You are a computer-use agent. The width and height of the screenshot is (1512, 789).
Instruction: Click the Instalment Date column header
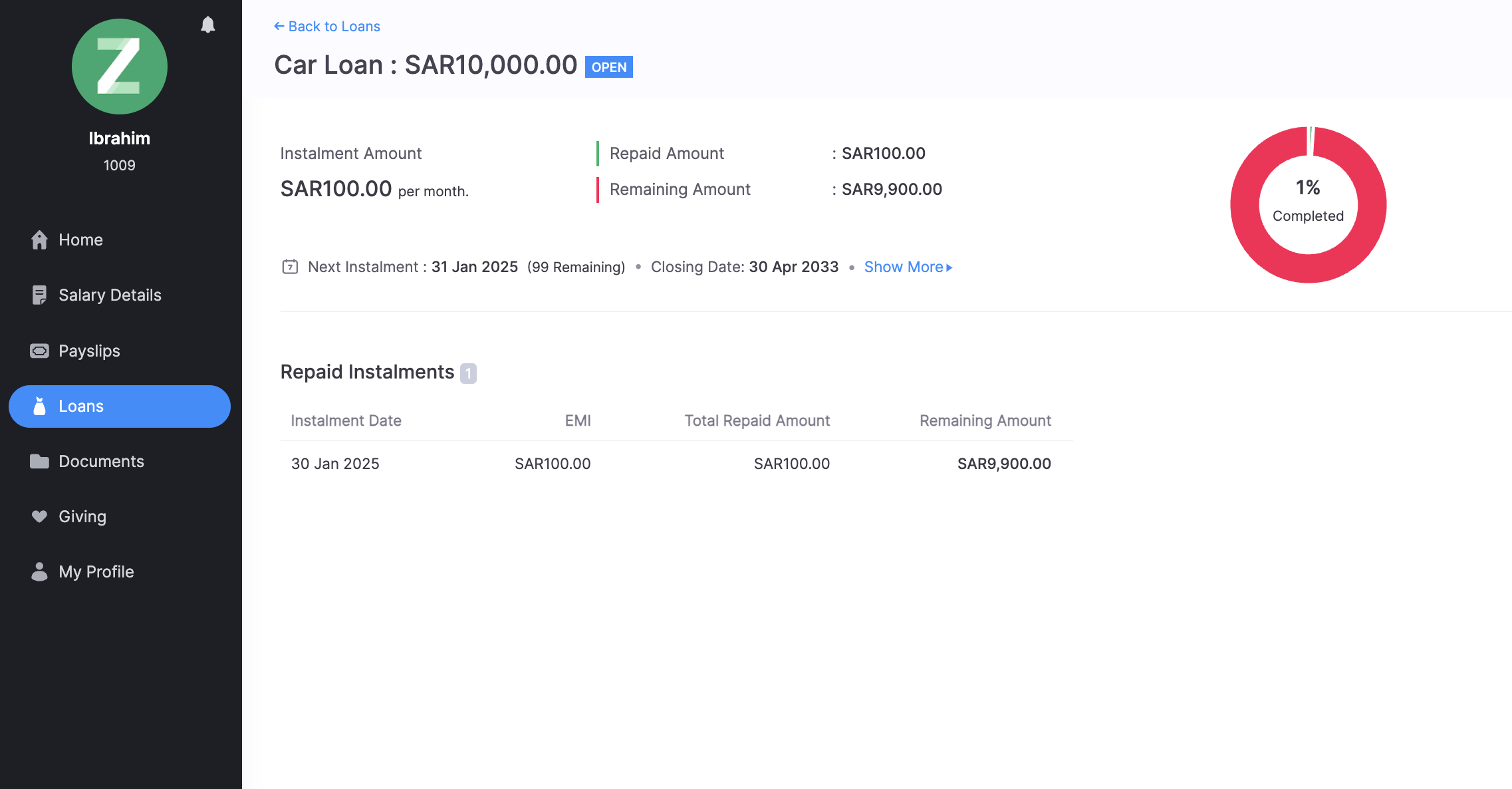point(346,420)
